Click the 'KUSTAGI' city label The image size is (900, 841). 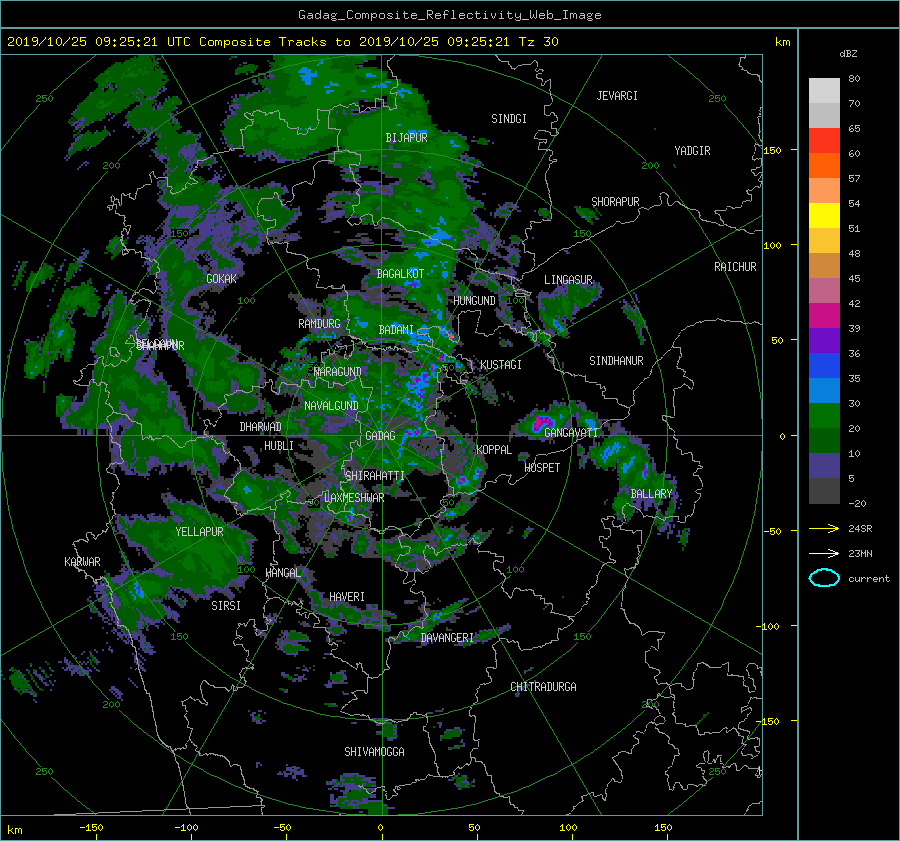(501, 365)
